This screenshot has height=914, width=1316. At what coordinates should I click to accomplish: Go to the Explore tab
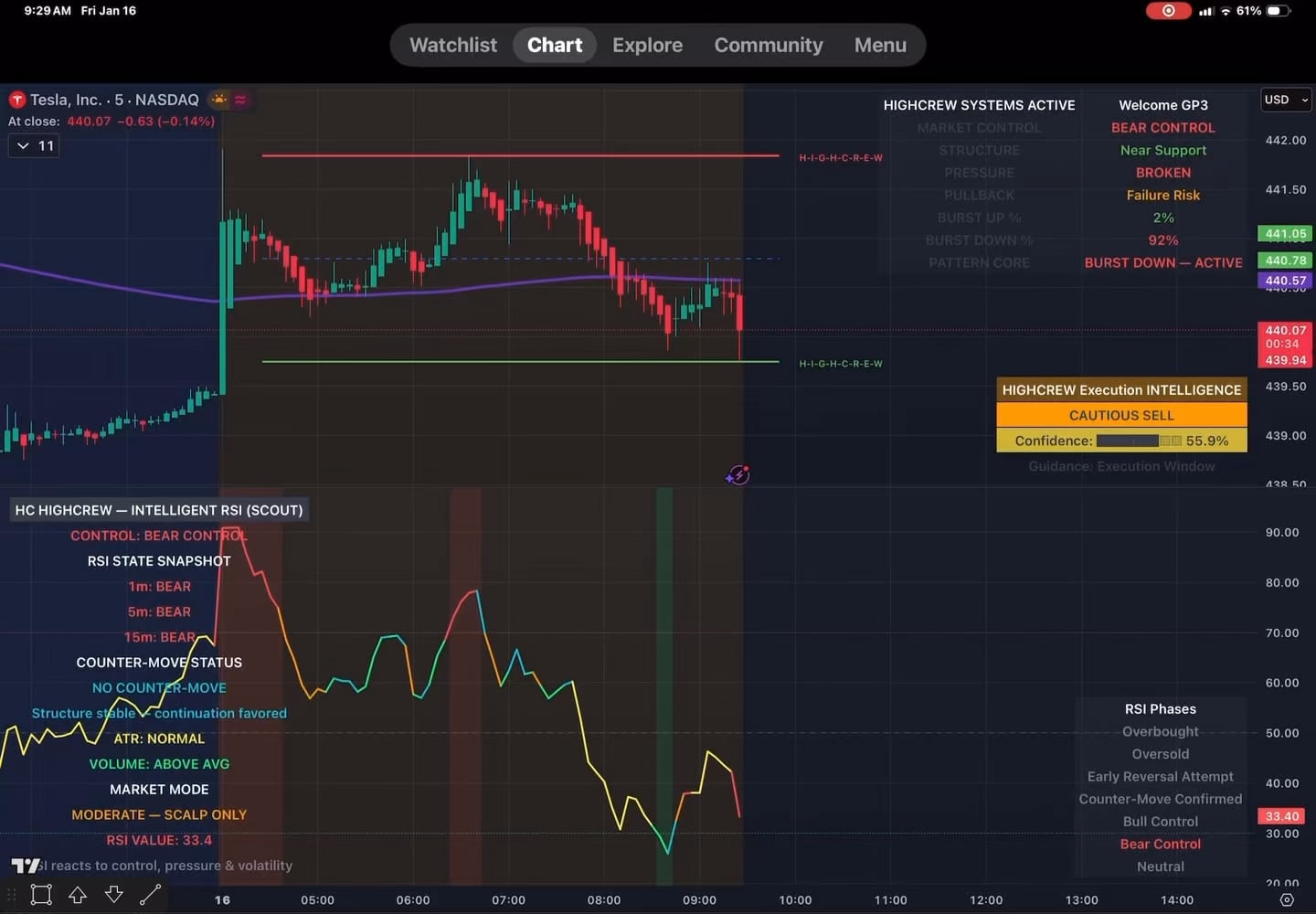tap(647, 46)
